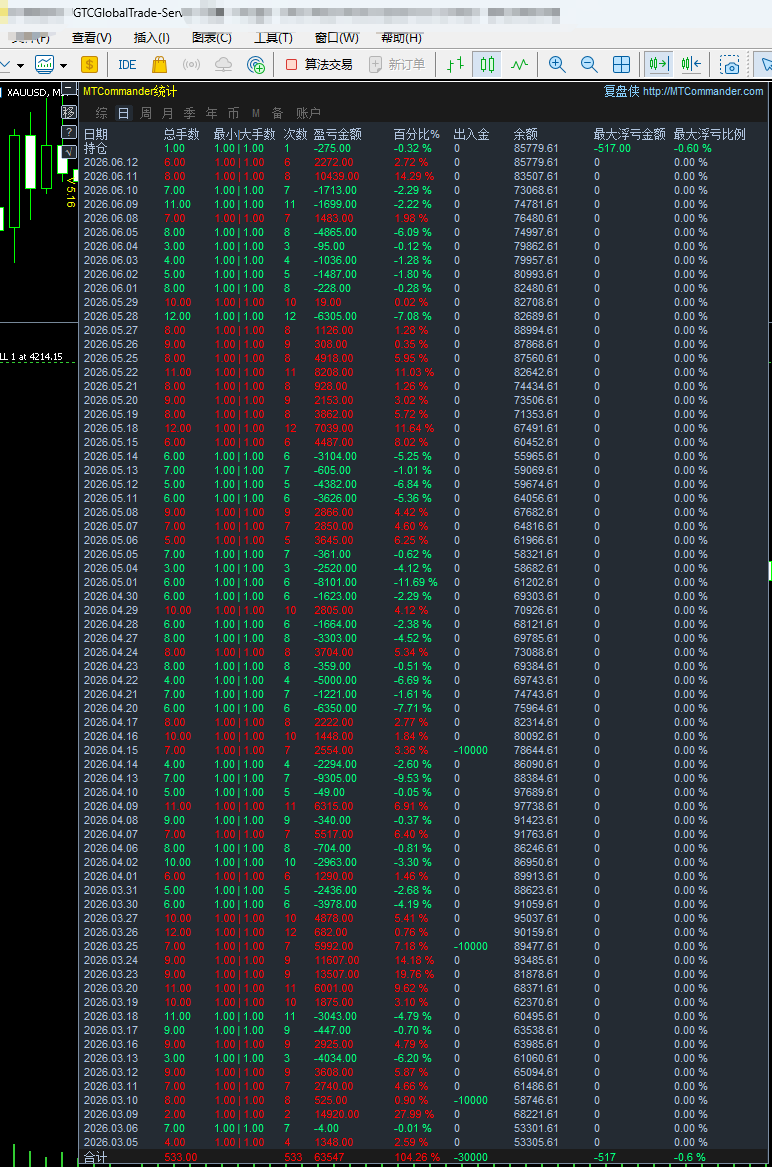Open the 插入(I) menu
The image size is (772, 1167).
(151, 38)
